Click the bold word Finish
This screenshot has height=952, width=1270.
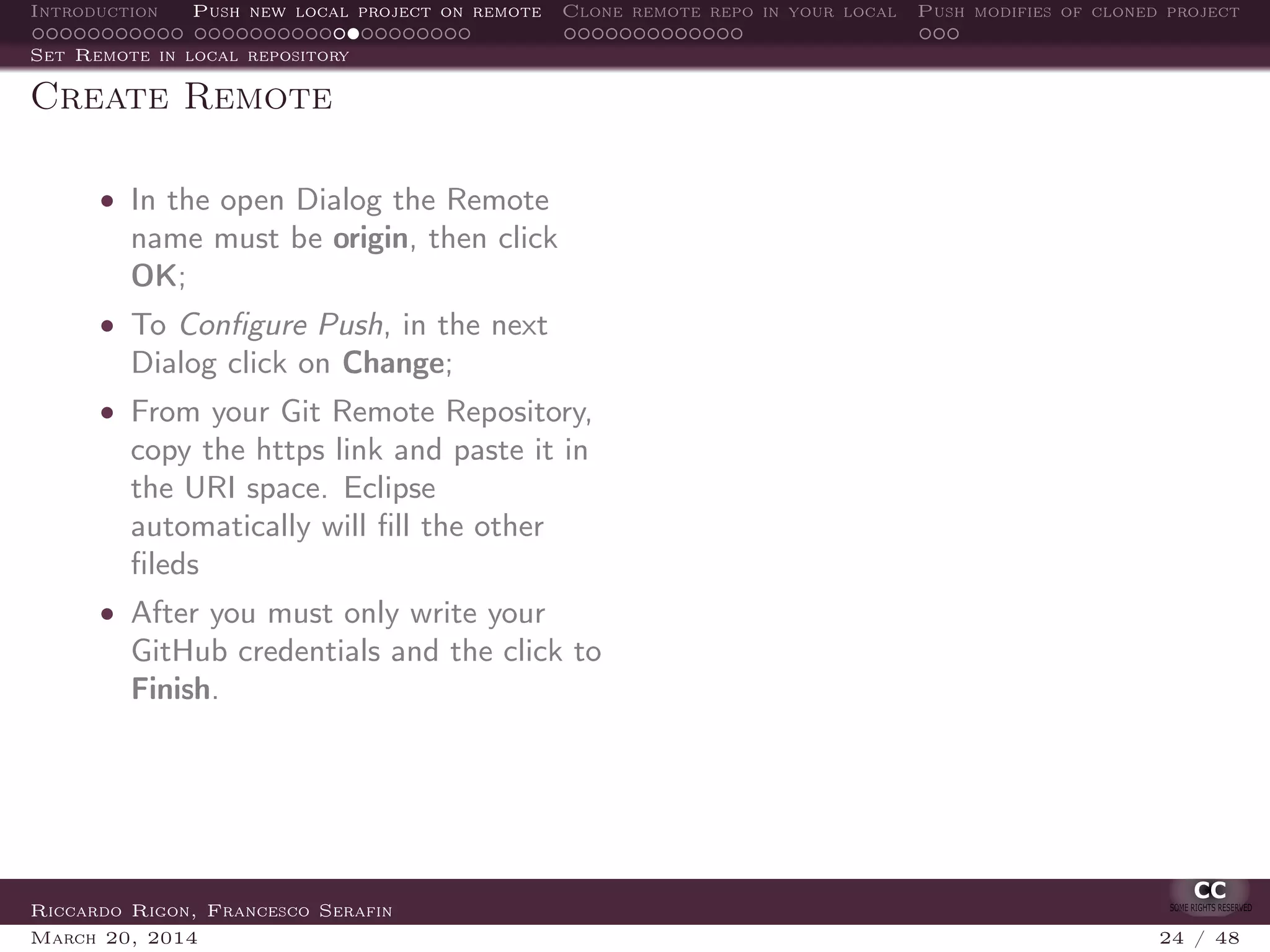coord(171,689)
